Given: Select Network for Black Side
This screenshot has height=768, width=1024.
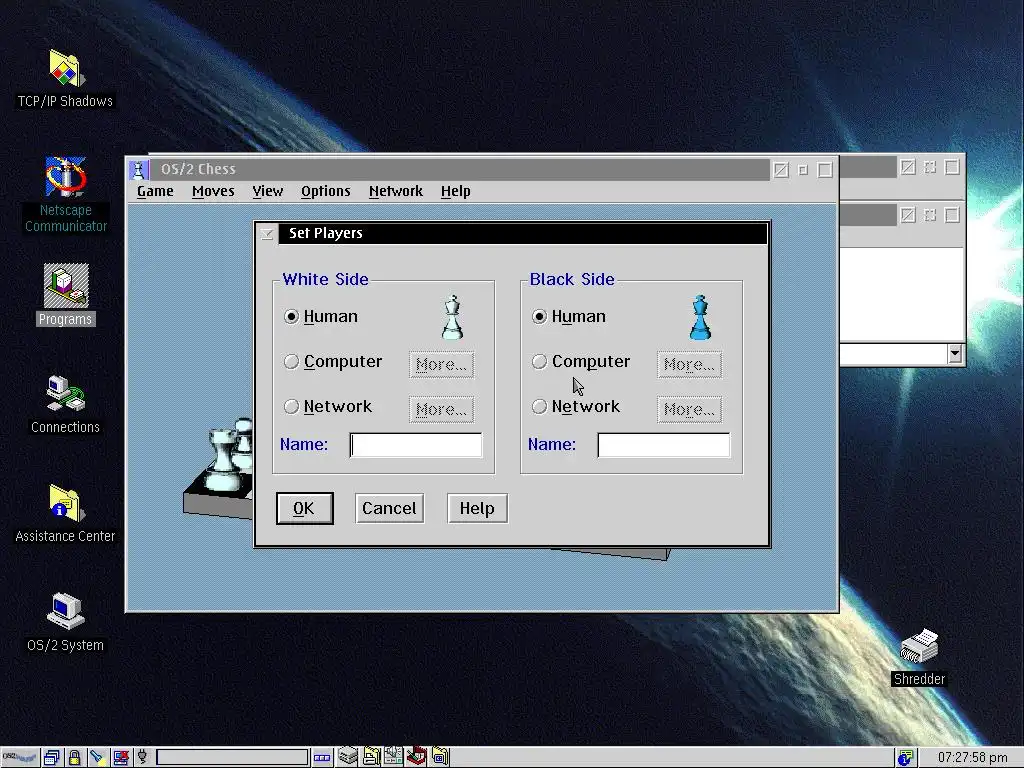Looking at the screenshot, I should 577,407.
